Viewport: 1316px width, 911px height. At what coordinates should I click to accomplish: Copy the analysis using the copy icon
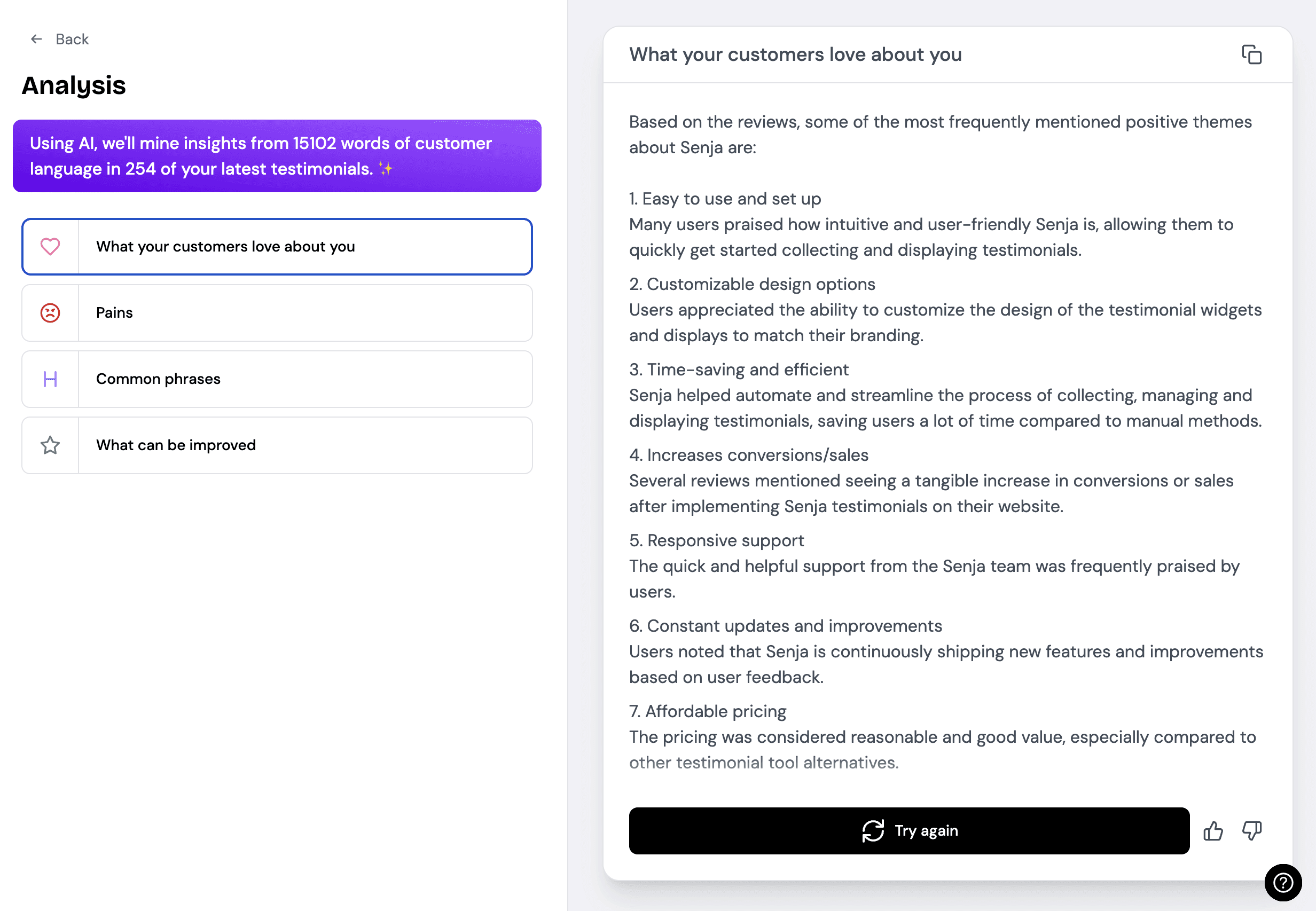(x=1251, y=55)
